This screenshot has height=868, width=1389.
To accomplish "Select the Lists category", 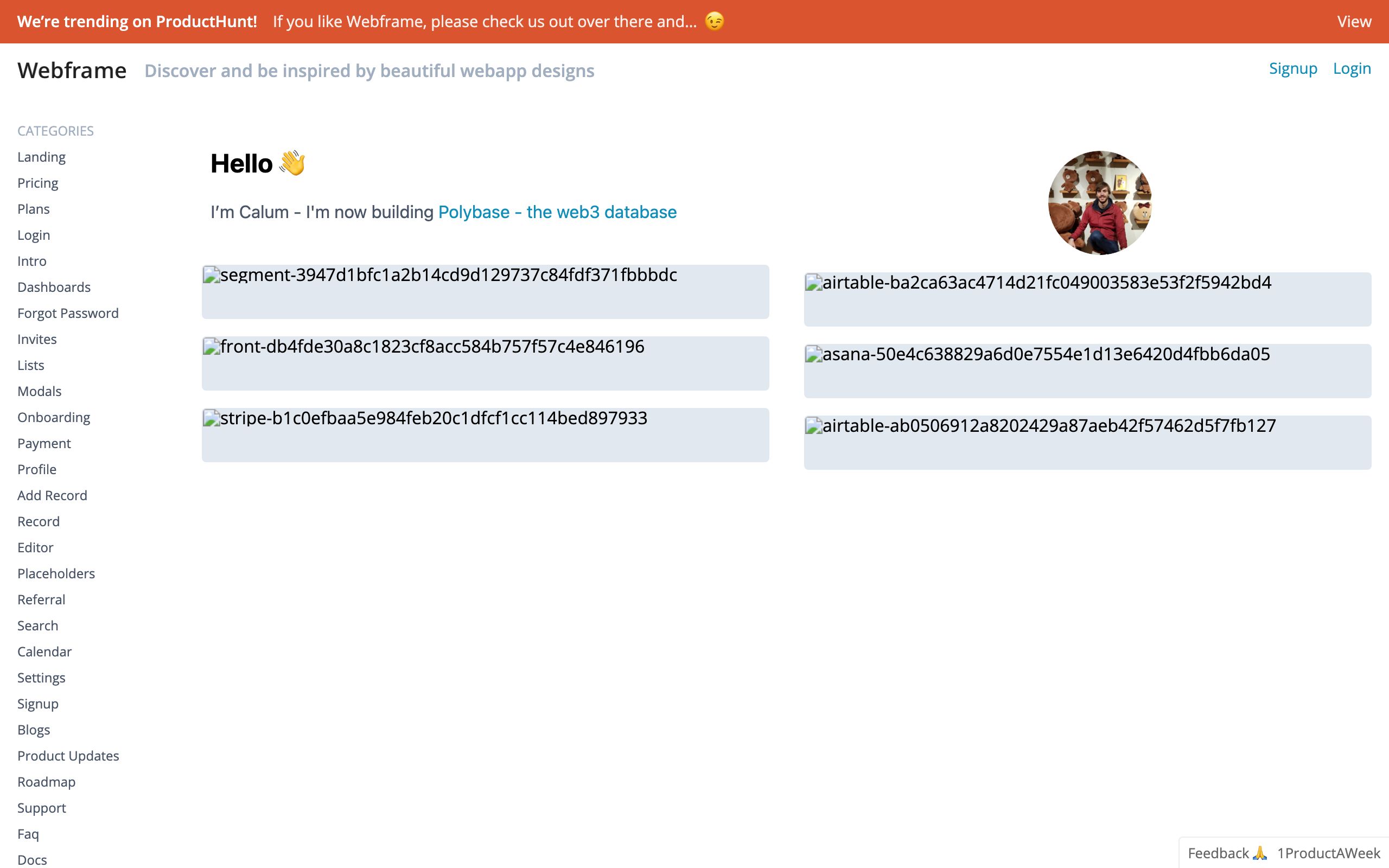I will (x=30, y=365).
